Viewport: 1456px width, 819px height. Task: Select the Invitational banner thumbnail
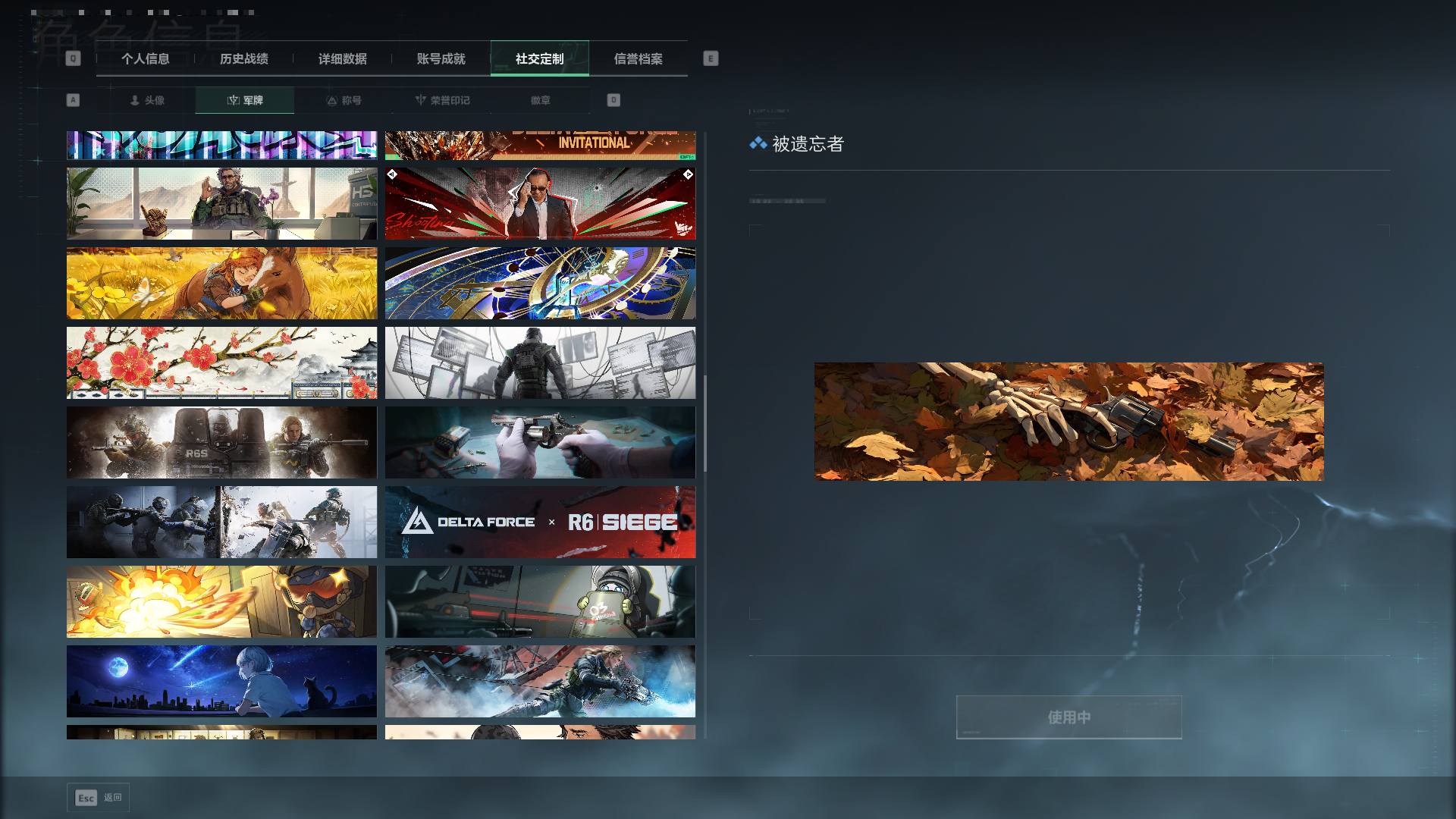coord(540,145)
